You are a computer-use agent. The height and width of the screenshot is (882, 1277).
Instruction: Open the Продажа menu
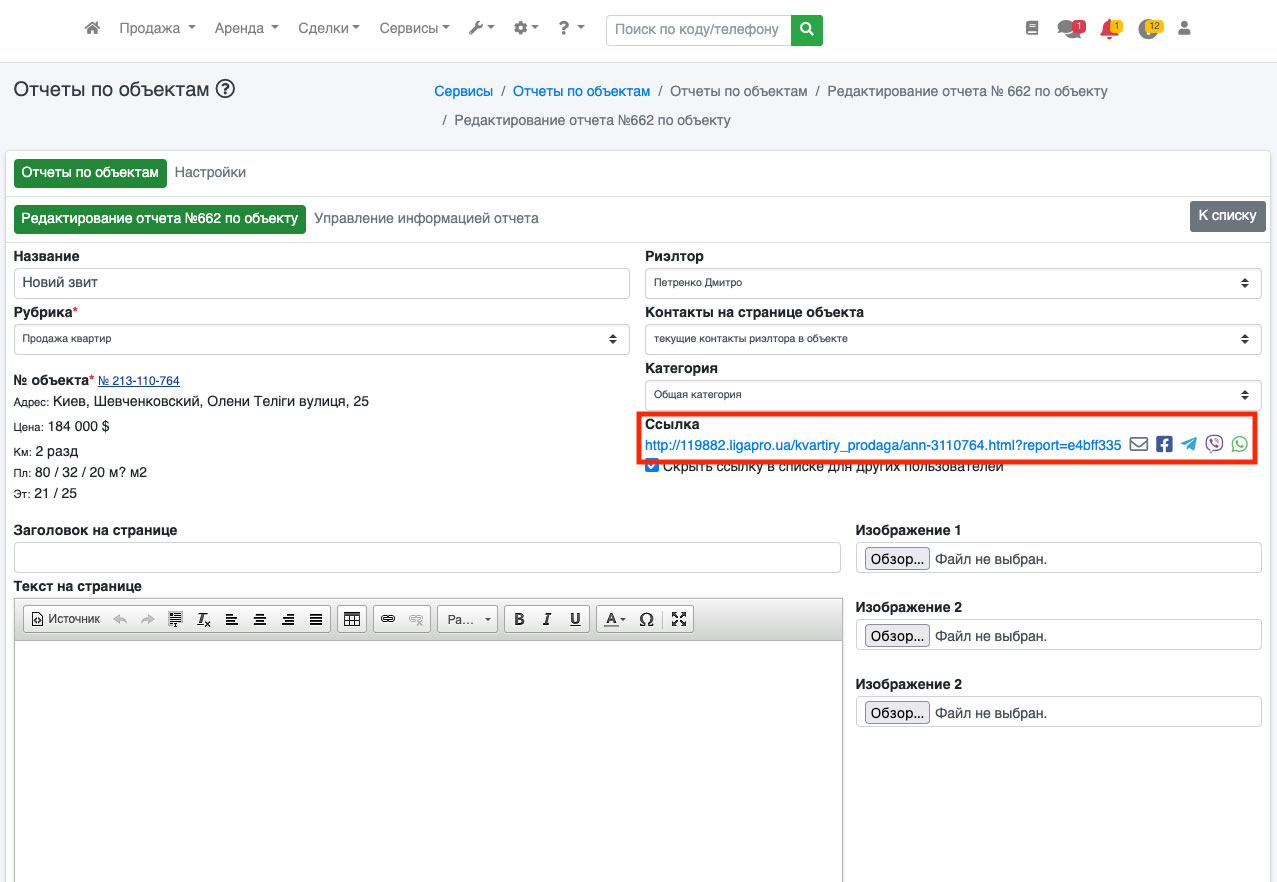point(157,29)
